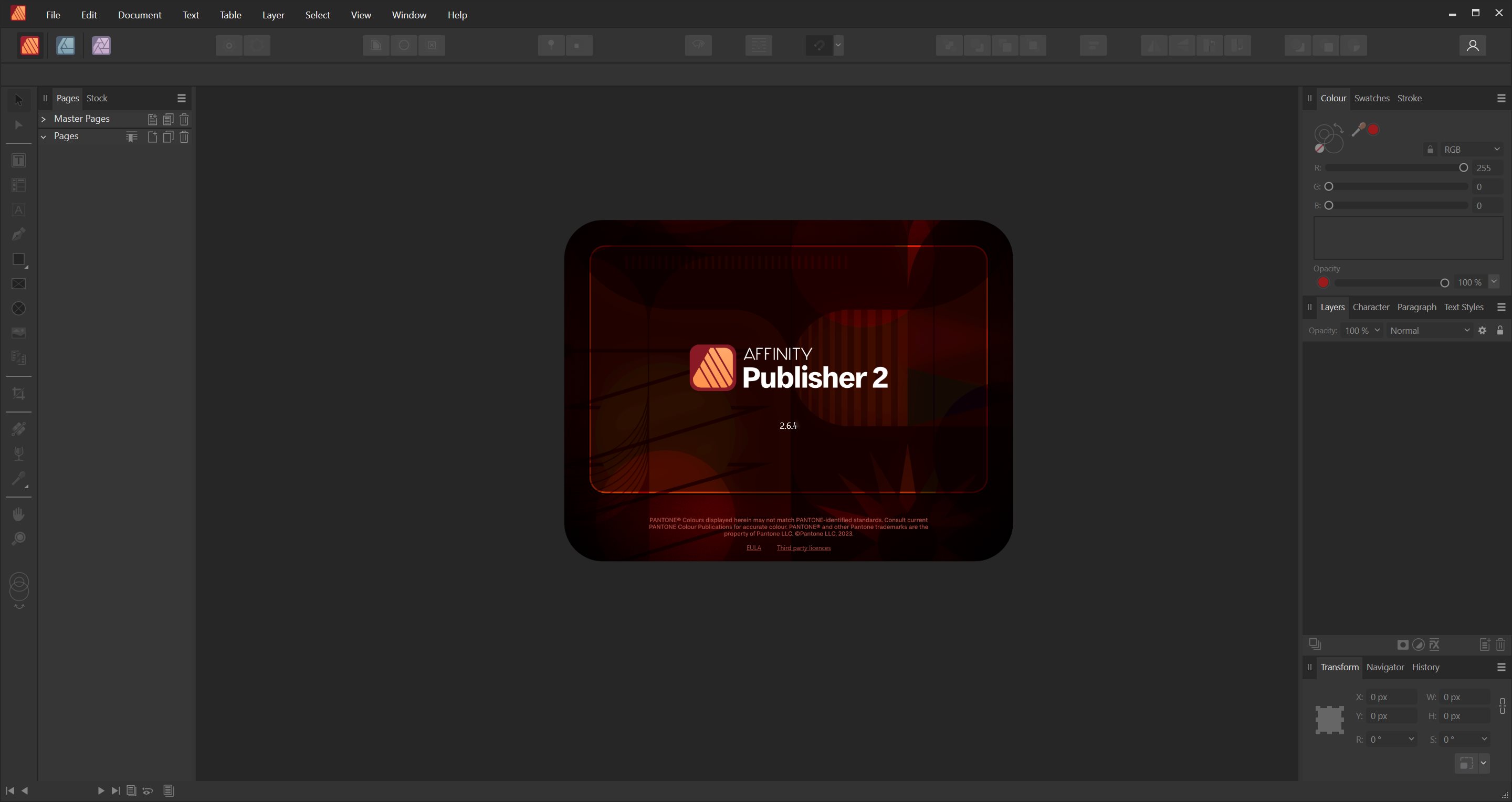This screenshot has height=802, width=1512.
Task: Open the Normal blend mode dropdown
Action: click(1429, 330)
